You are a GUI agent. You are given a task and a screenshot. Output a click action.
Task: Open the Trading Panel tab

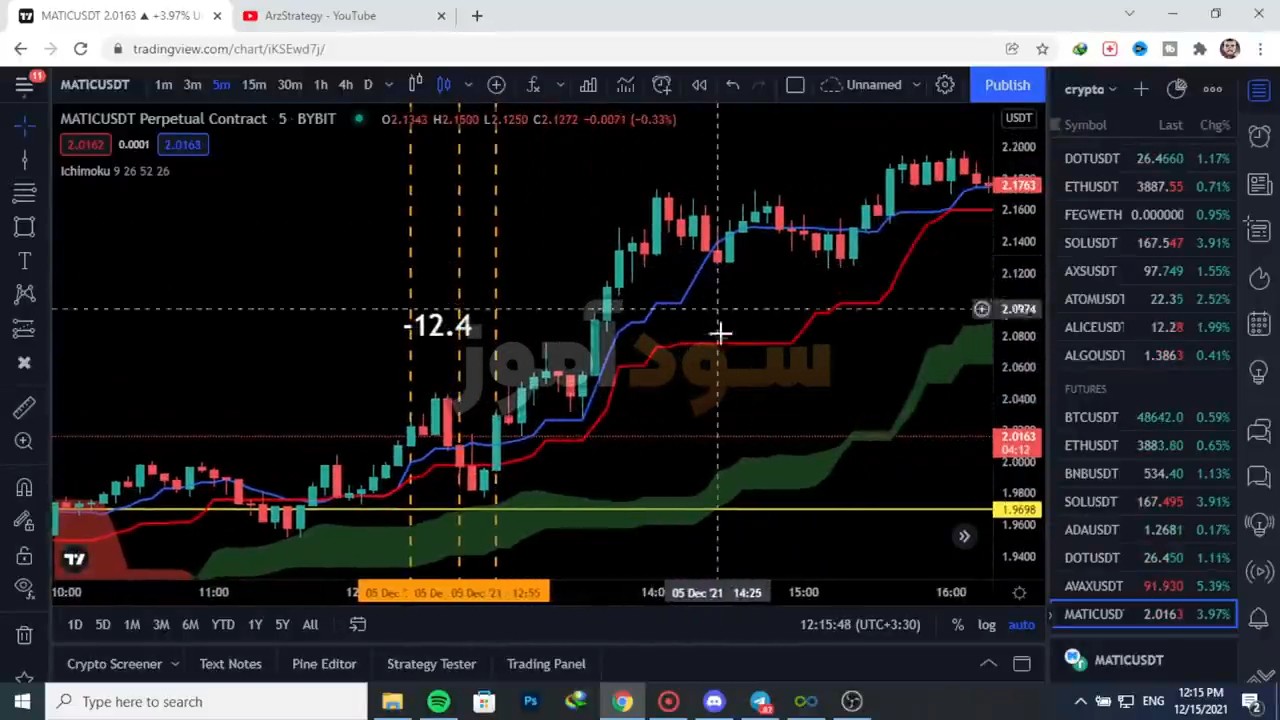pos(546,664)
